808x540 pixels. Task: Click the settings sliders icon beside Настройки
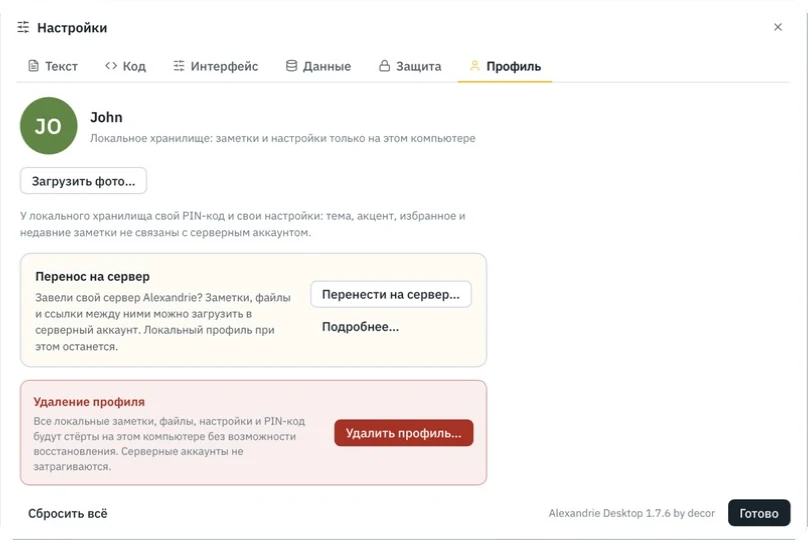pos(23,27)
